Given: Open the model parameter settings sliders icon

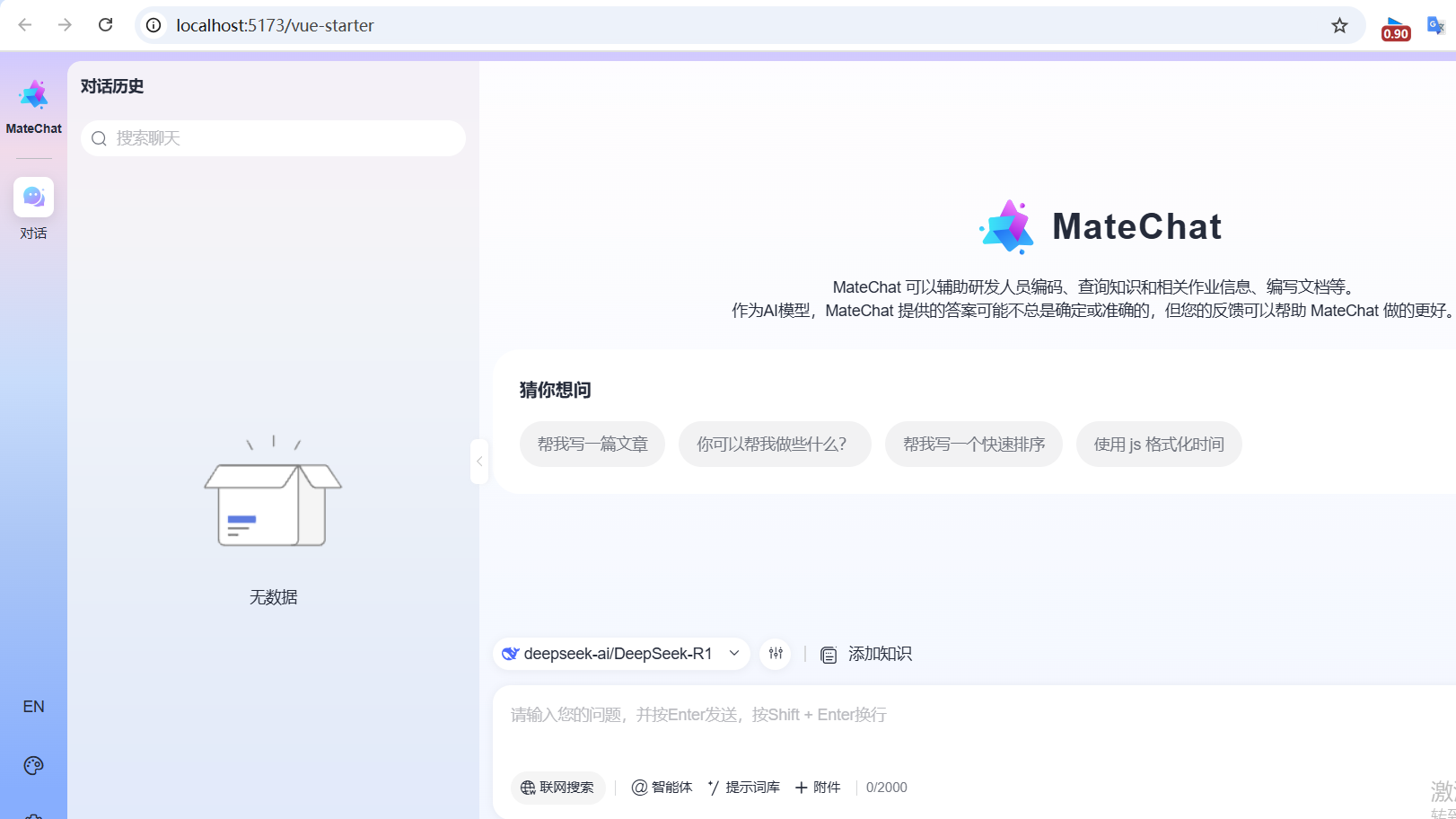Looking at the screenshot, I should click(775, 654).
